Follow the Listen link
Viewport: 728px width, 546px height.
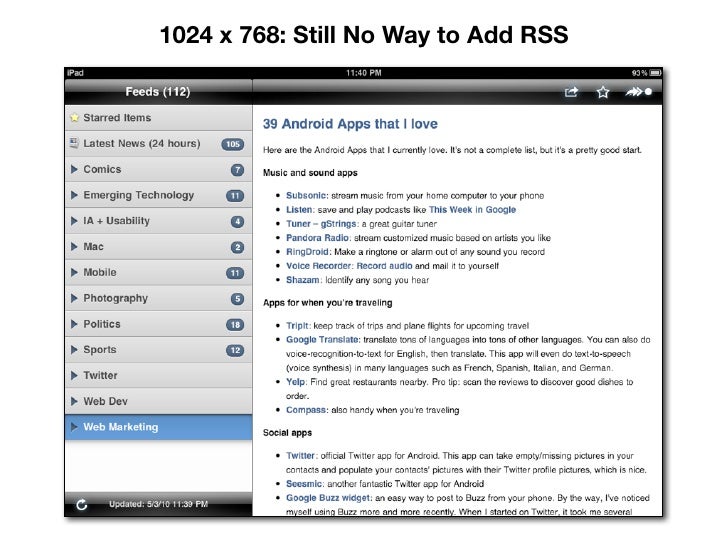click(299, 210)
